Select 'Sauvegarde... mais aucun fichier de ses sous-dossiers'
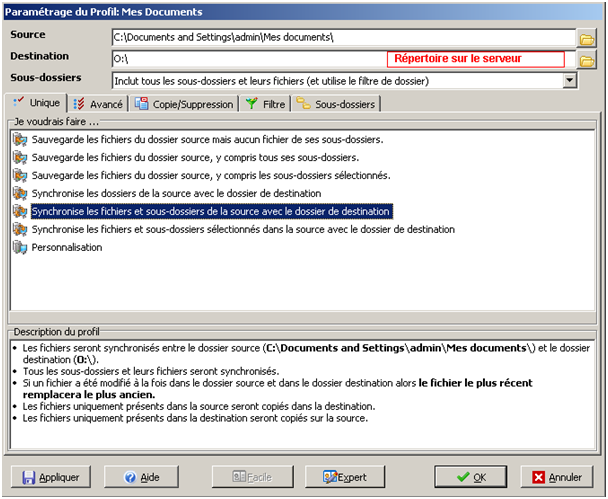Image resolution: width=608 pixels, height=499 pixels. 207,140
